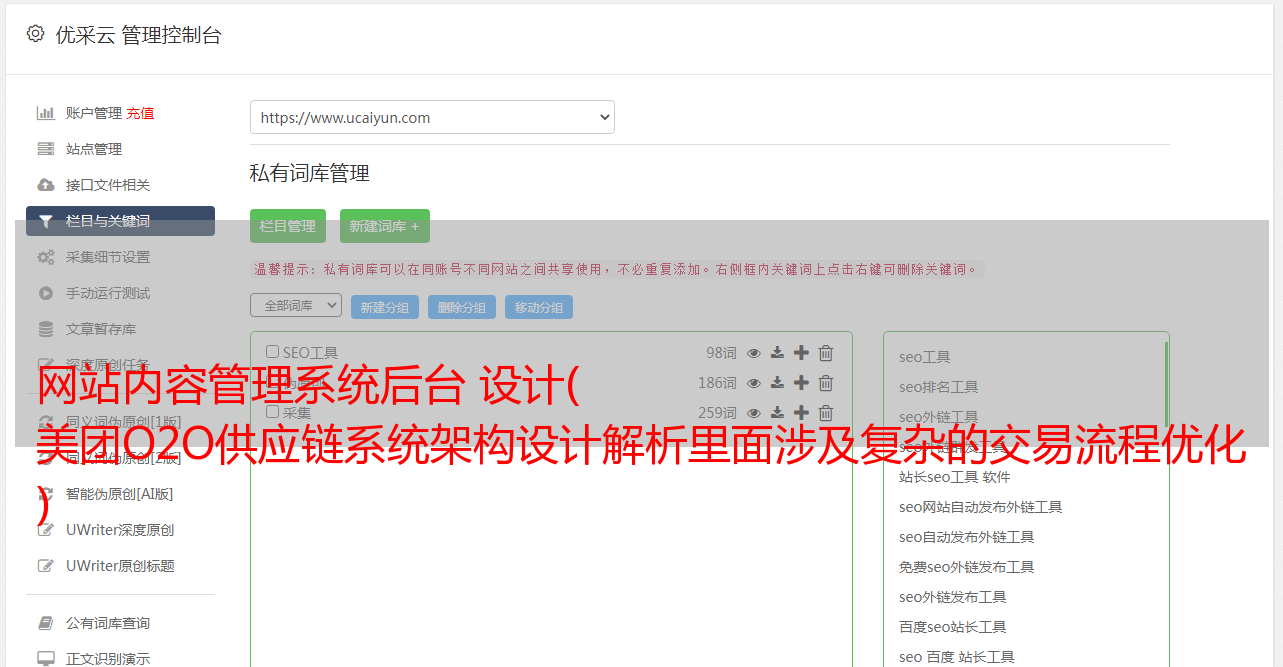Viewport: 1283px width, 667px height.
Task: Click the bar chart icon for 账户管理
Action: (x=45, y=113)
